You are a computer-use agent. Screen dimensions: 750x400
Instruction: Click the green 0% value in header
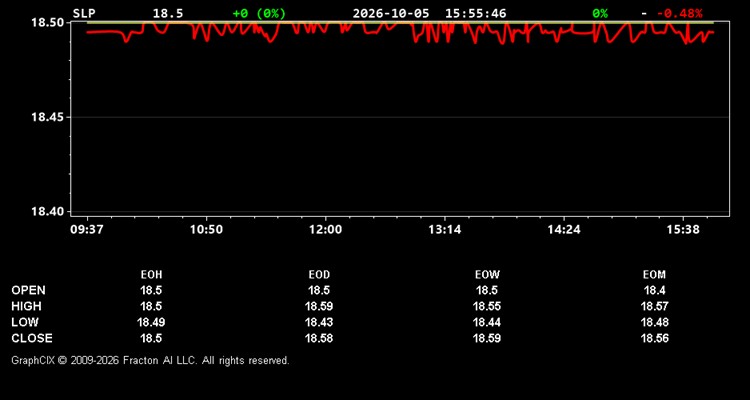click(x=600, y=13)
